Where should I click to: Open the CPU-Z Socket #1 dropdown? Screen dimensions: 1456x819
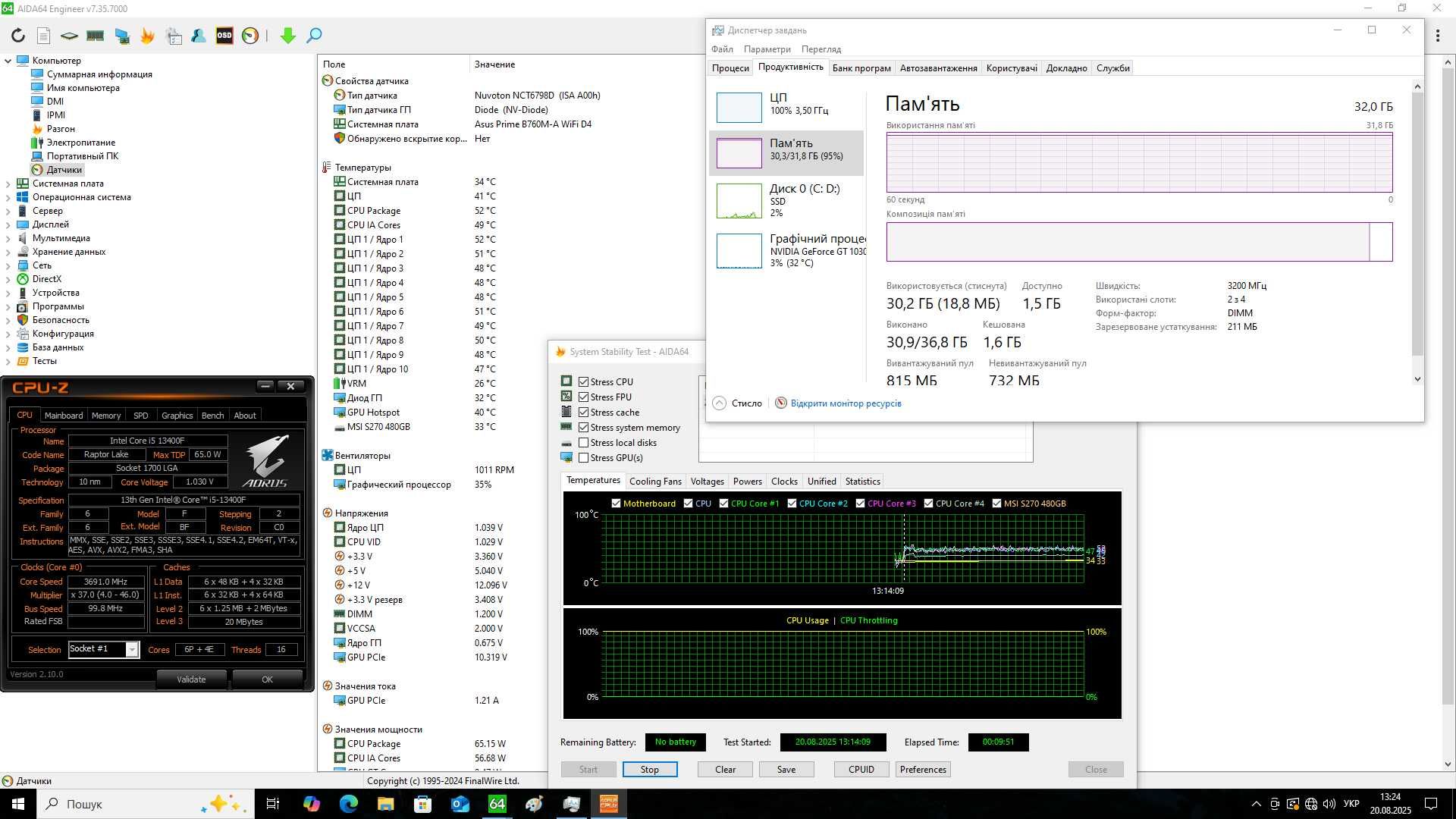(x=132, y=650)
